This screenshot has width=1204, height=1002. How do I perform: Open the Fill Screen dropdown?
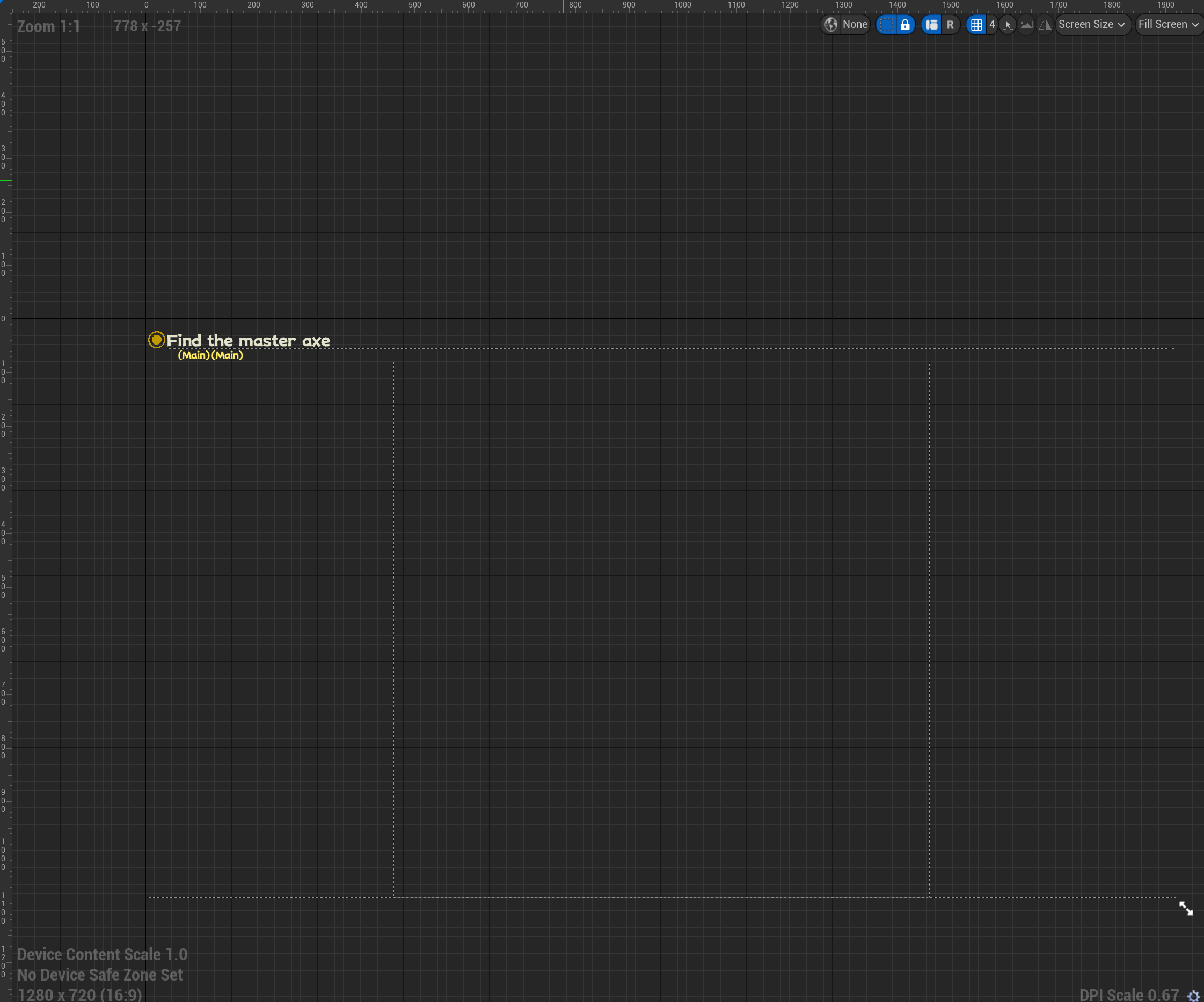(x=1169, y=25)
